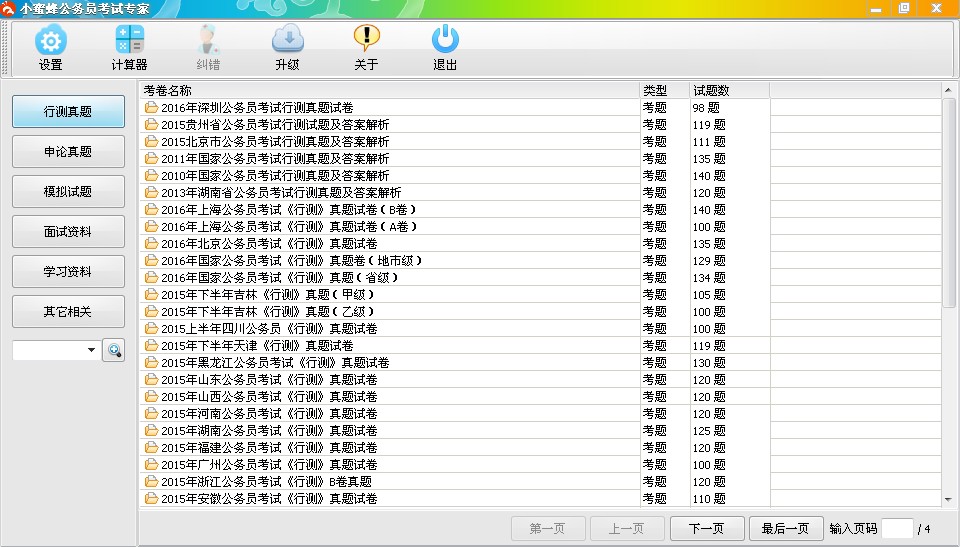The width and height of the screenshot is (960, 547).
Task: Click folder icon of 2015上半年四川公务员 row
Action: click(151, 329)
